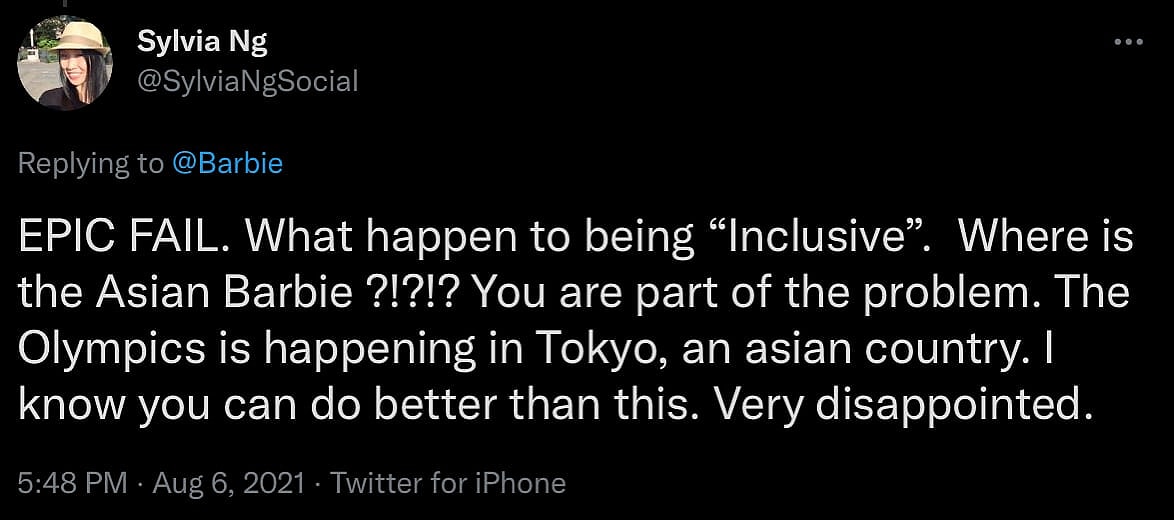Click the 'Replying to' label text
The image size is (1174, 520).
pyautogui.click(x=91, y=163)
